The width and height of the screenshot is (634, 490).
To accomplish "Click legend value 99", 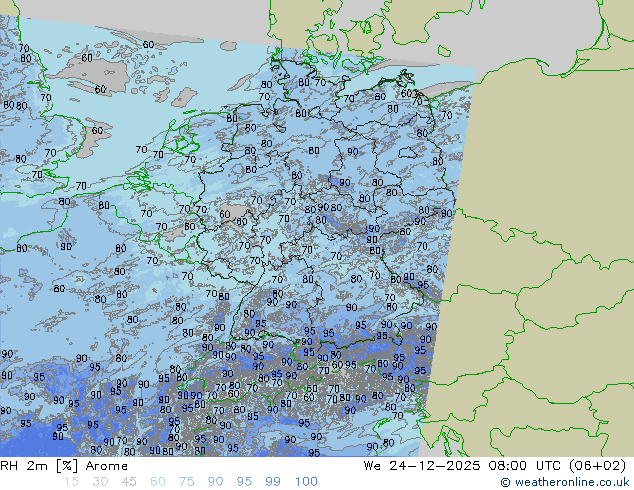I will point(273,482).
